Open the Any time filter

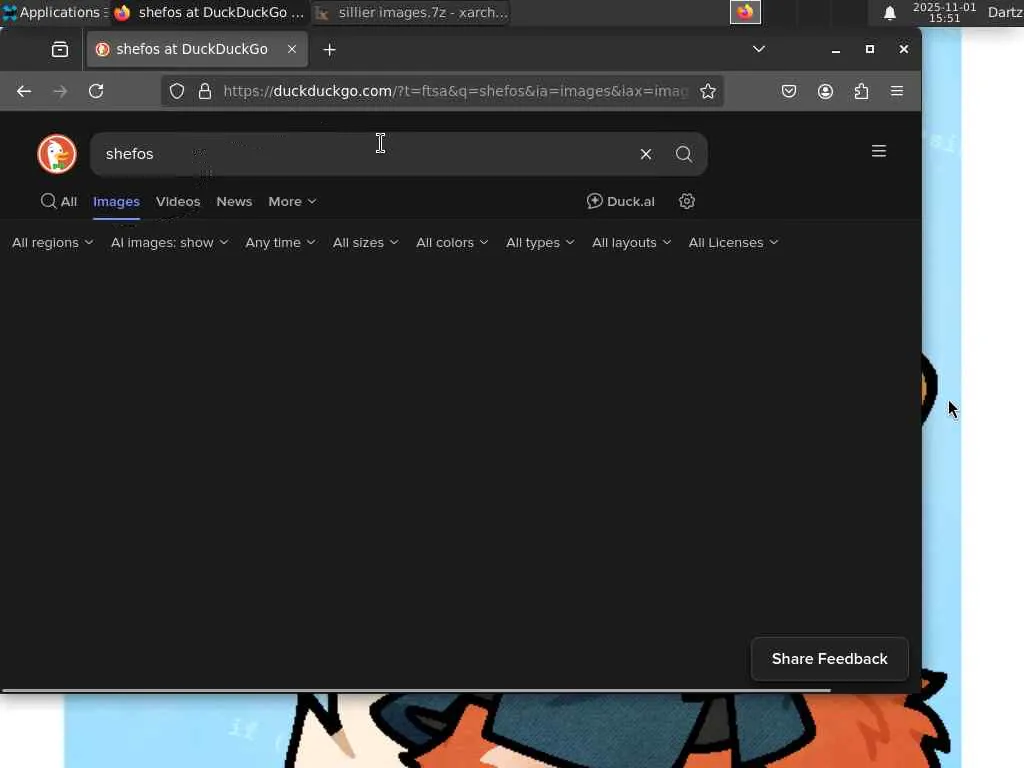pyautogui.click(x=280, y=242)
